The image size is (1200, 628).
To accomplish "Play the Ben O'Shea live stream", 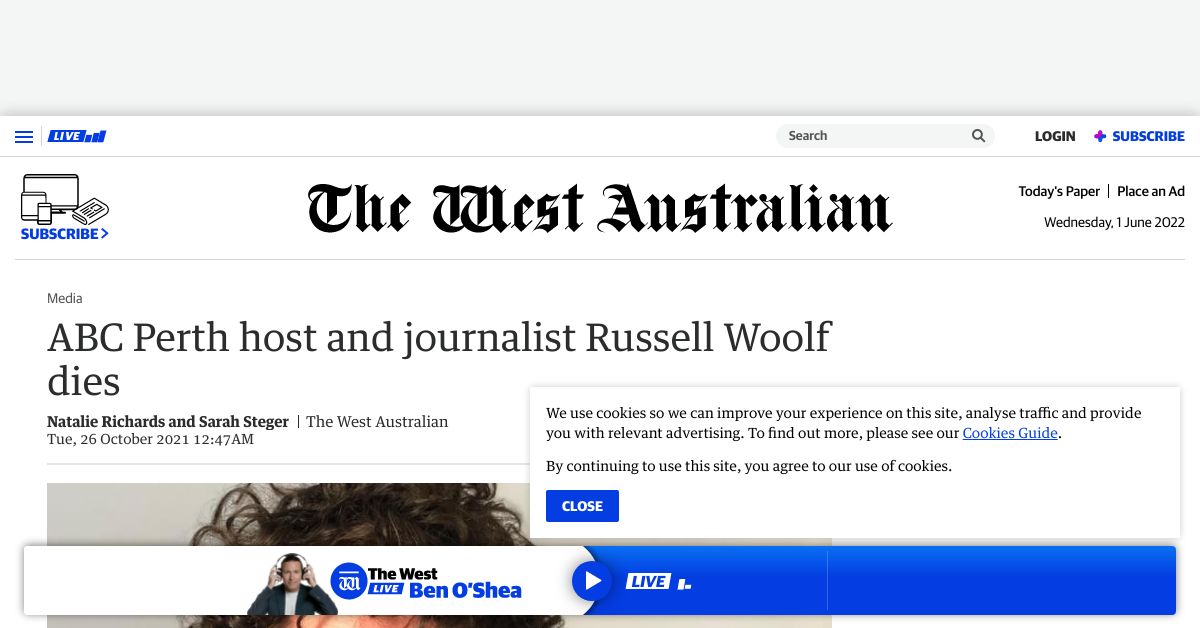I will click(592, 580).
